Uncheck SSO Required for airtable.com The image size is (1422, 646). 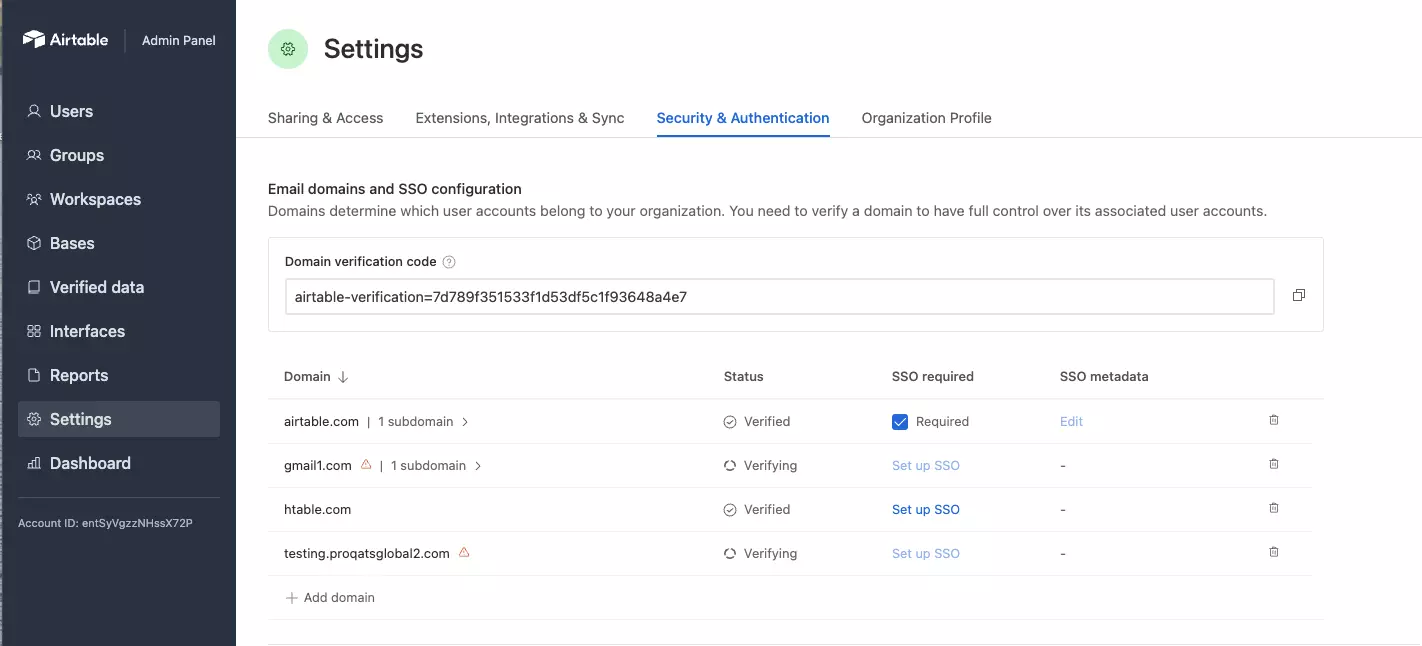click(x=900, y=422)
